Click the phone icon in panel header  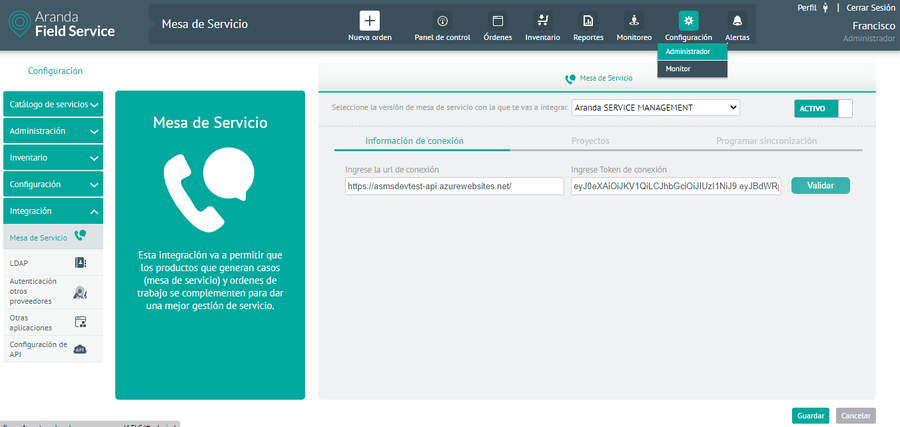571,79
